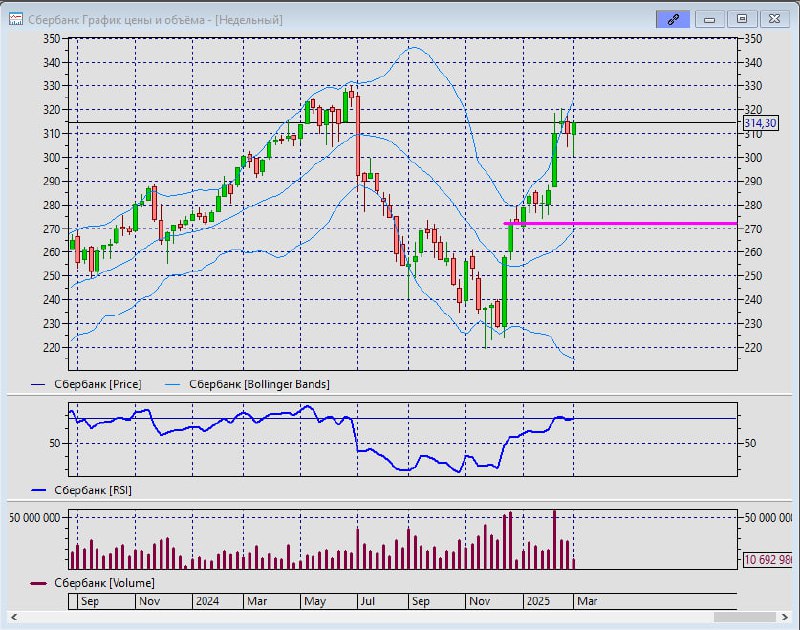The width and height of the screenshot is (800, 630).
Task: Click the 2025 year label on time axis
Action: (x=538, y=601)
